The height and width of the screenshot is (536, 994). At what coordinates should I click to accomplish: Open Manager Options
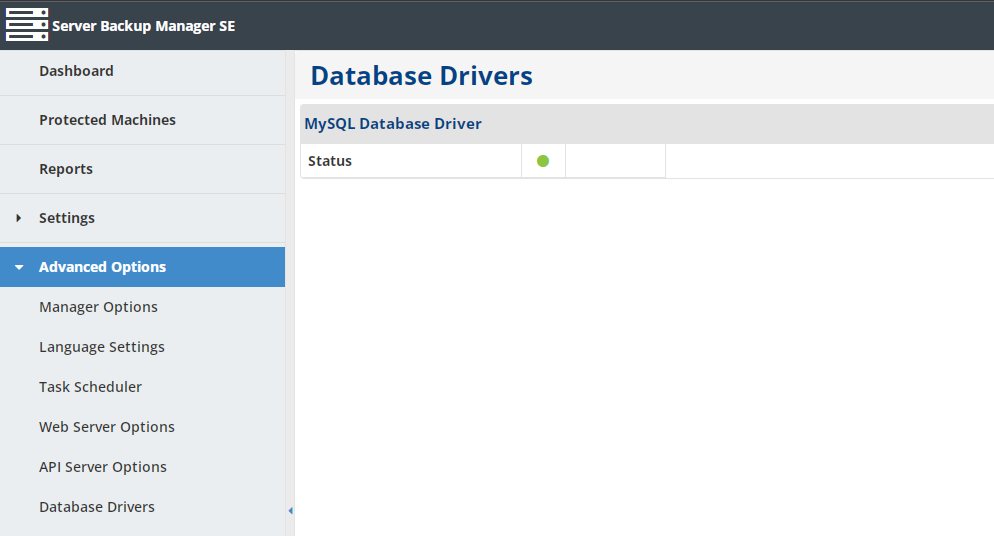98,307
